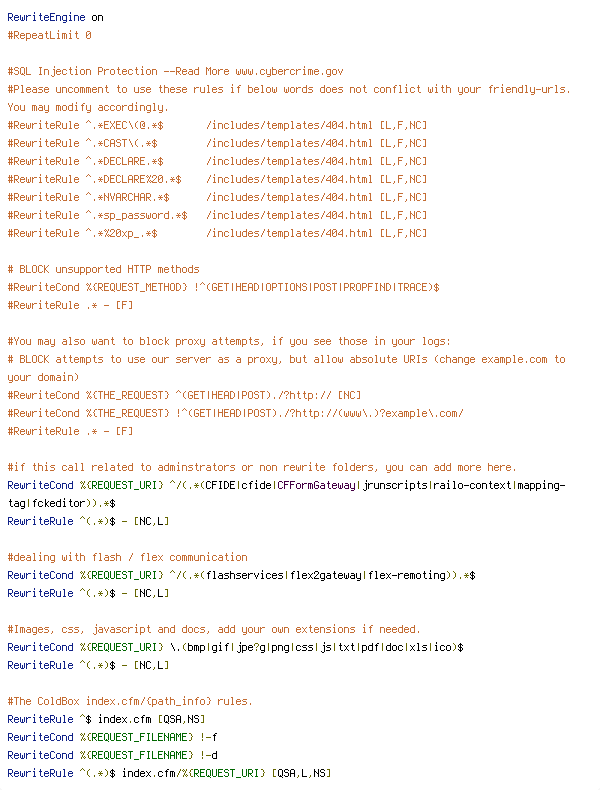Viewport: 600px width, 790px height.
Task: Click the example\.com proxy RewriteCond line
Action: 235,414
